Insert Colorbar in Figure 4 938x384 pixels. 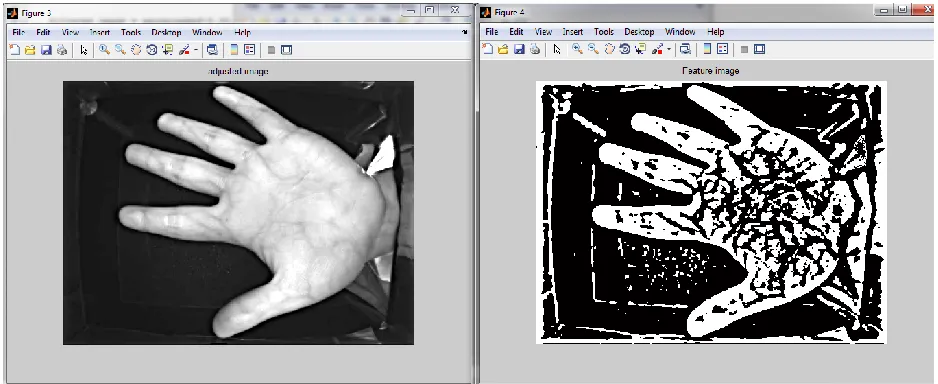[x=707, y=48]
